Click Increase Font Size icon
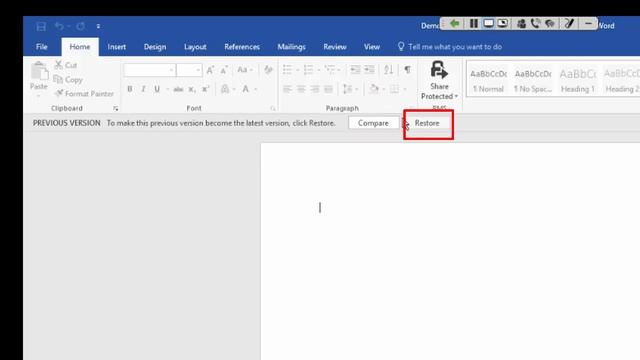Screen dimensions: 640x360 click(210, 70)
